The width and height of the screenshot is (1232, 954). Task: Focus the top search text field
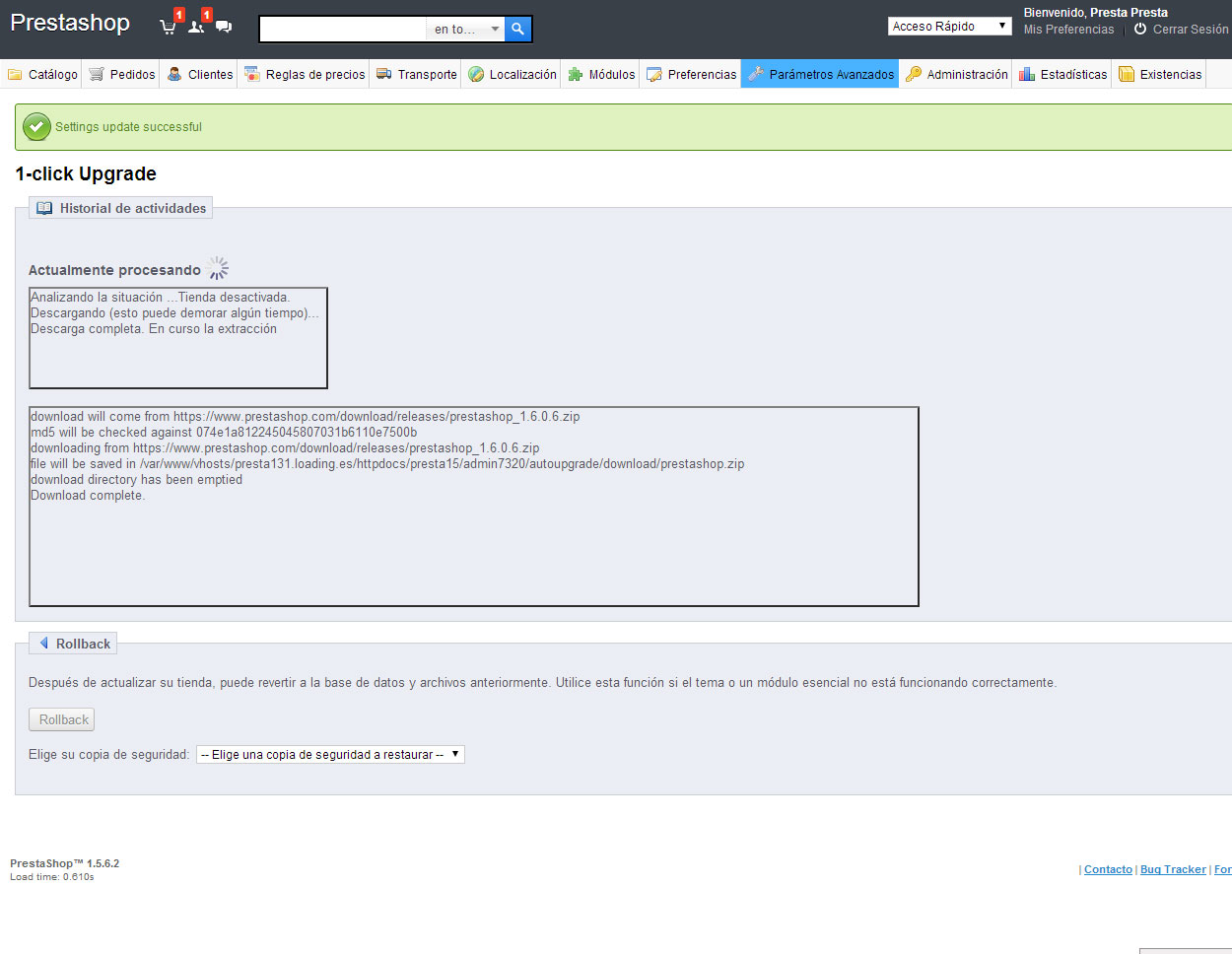point(343,30)
